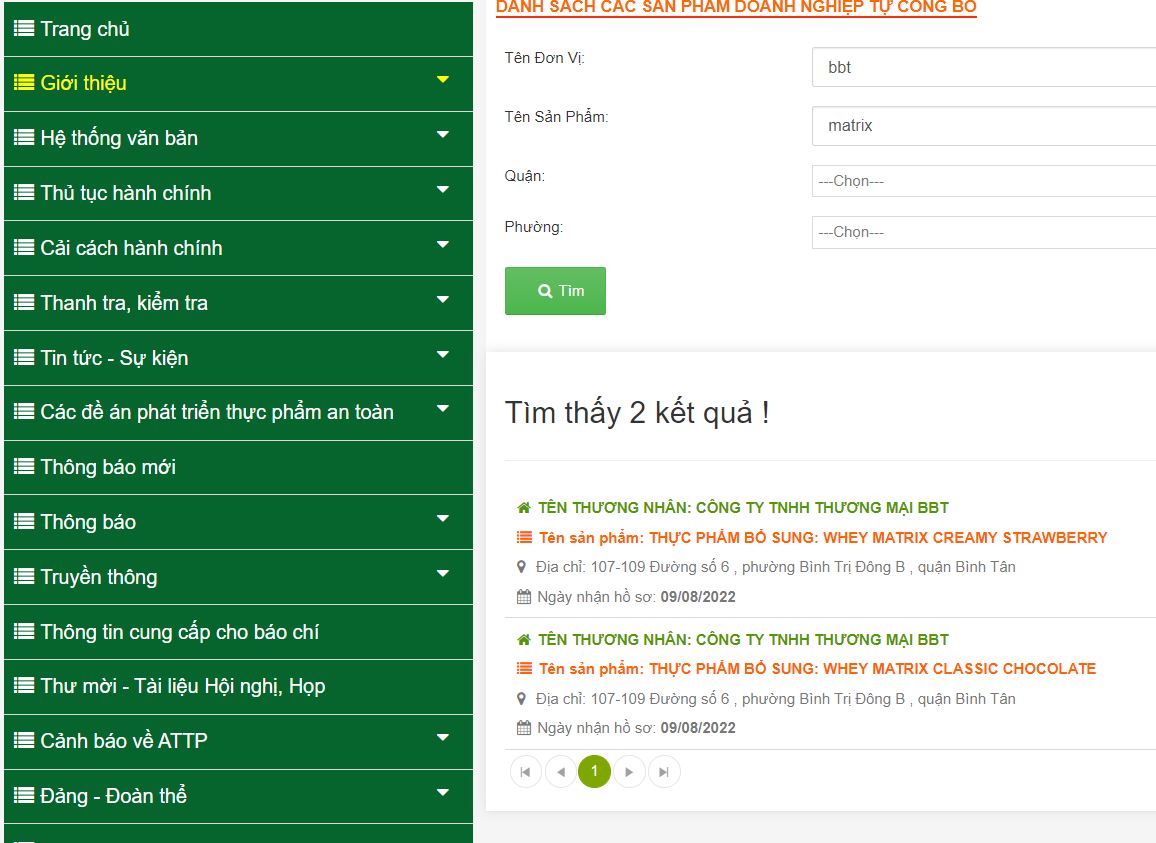Click the calendar icon in the Classic Chocolate result
1156x843 pixels.
(x=523, y=728)
